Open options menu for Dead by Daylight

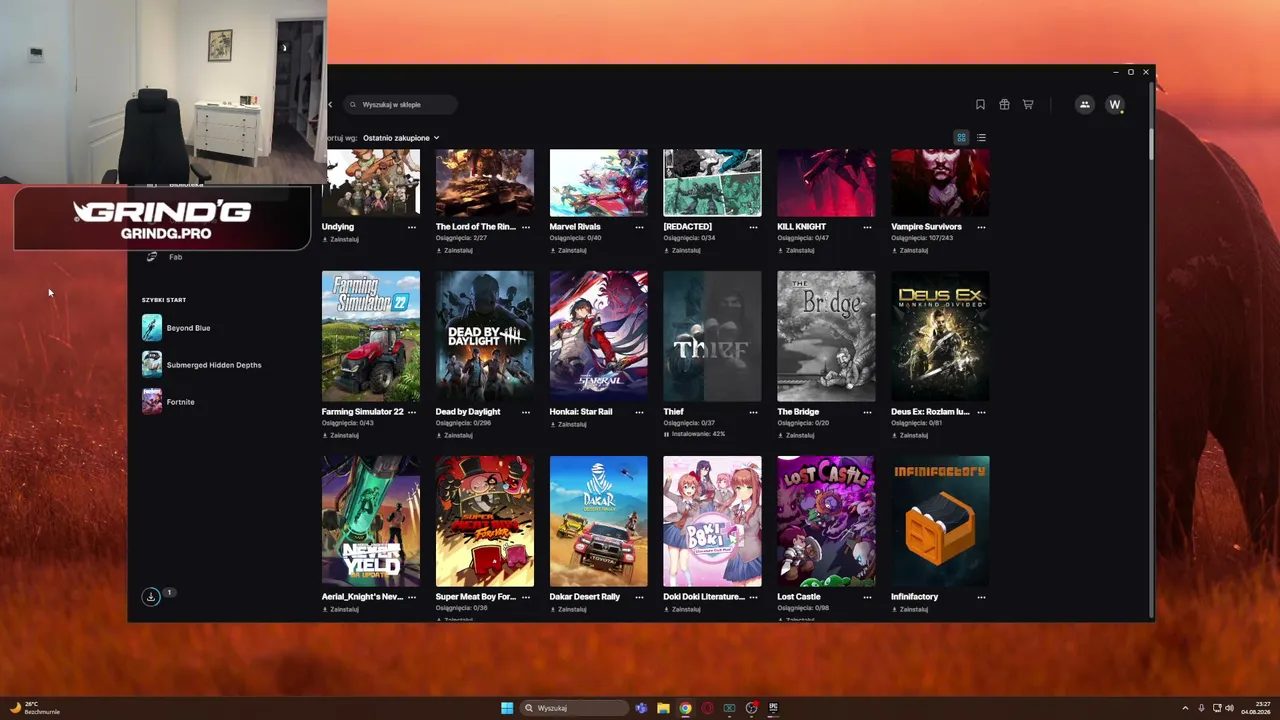pos(525,412)
